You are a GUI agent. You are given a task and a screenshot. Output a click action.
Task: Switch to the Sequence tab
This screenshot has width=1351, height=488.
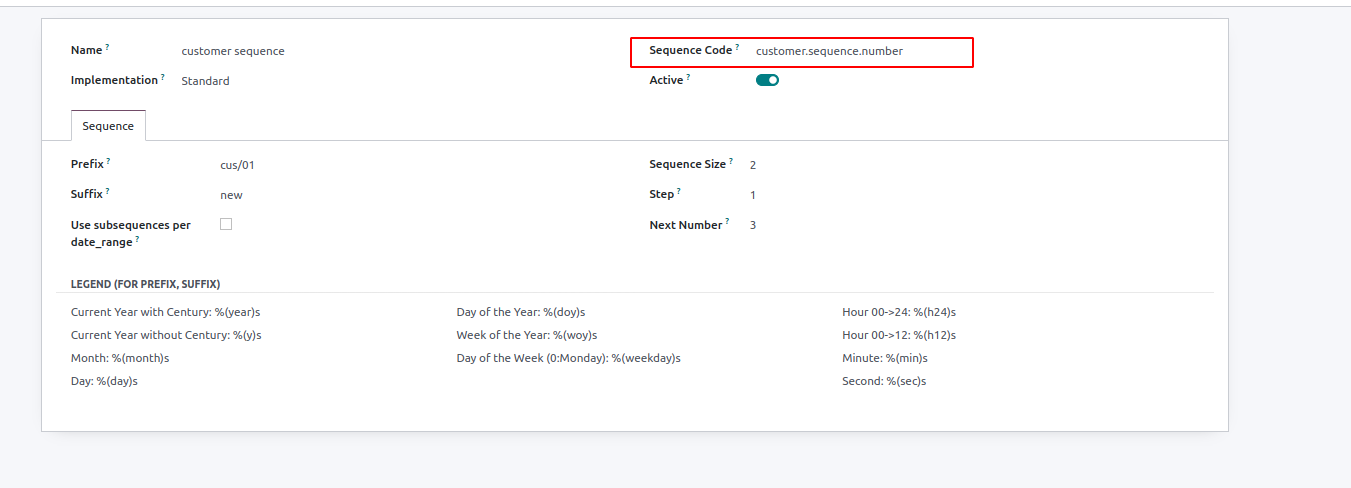coord(108,126)
